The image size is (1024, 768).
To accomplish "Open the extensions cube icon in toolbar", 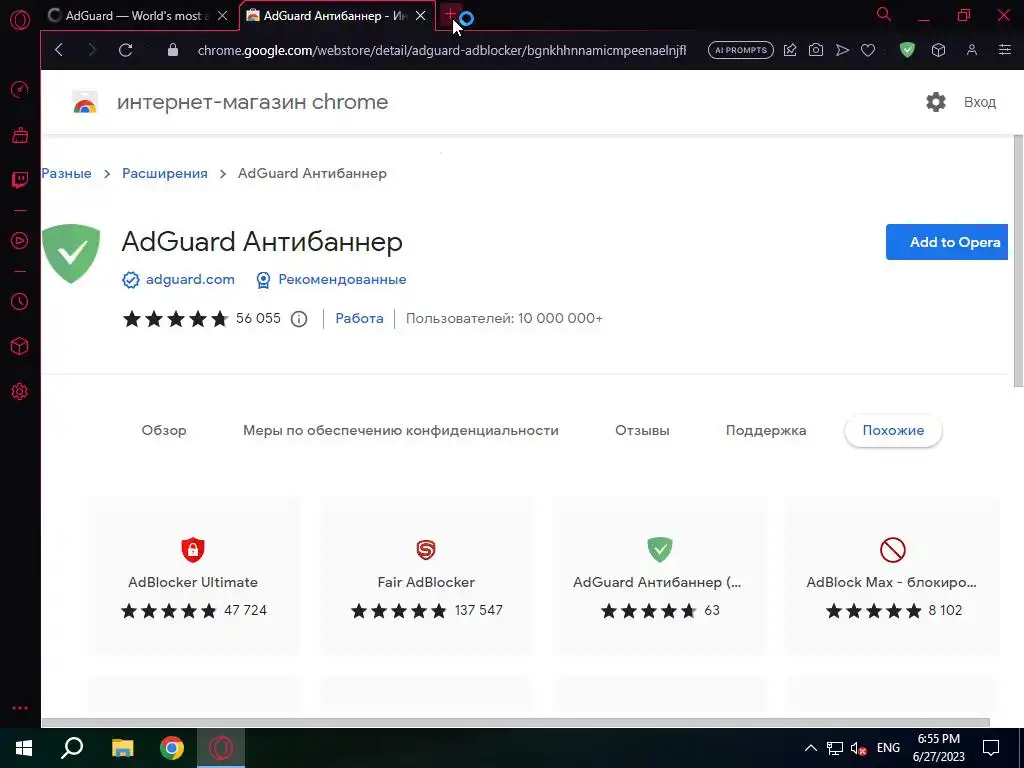I will pos(938,50).
